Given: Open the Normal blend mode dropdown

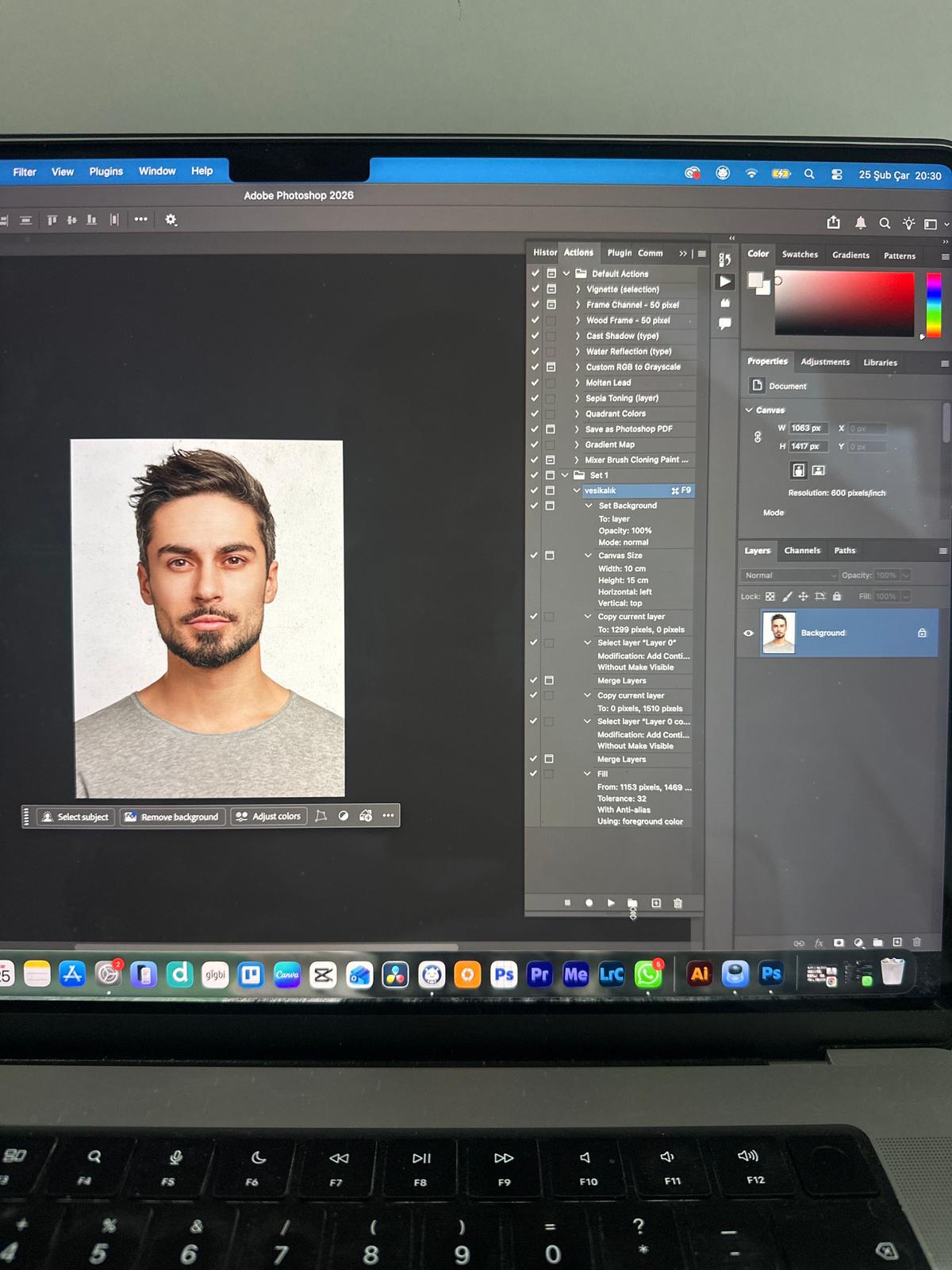Looking at the screenshot, I should click(789, 575).
